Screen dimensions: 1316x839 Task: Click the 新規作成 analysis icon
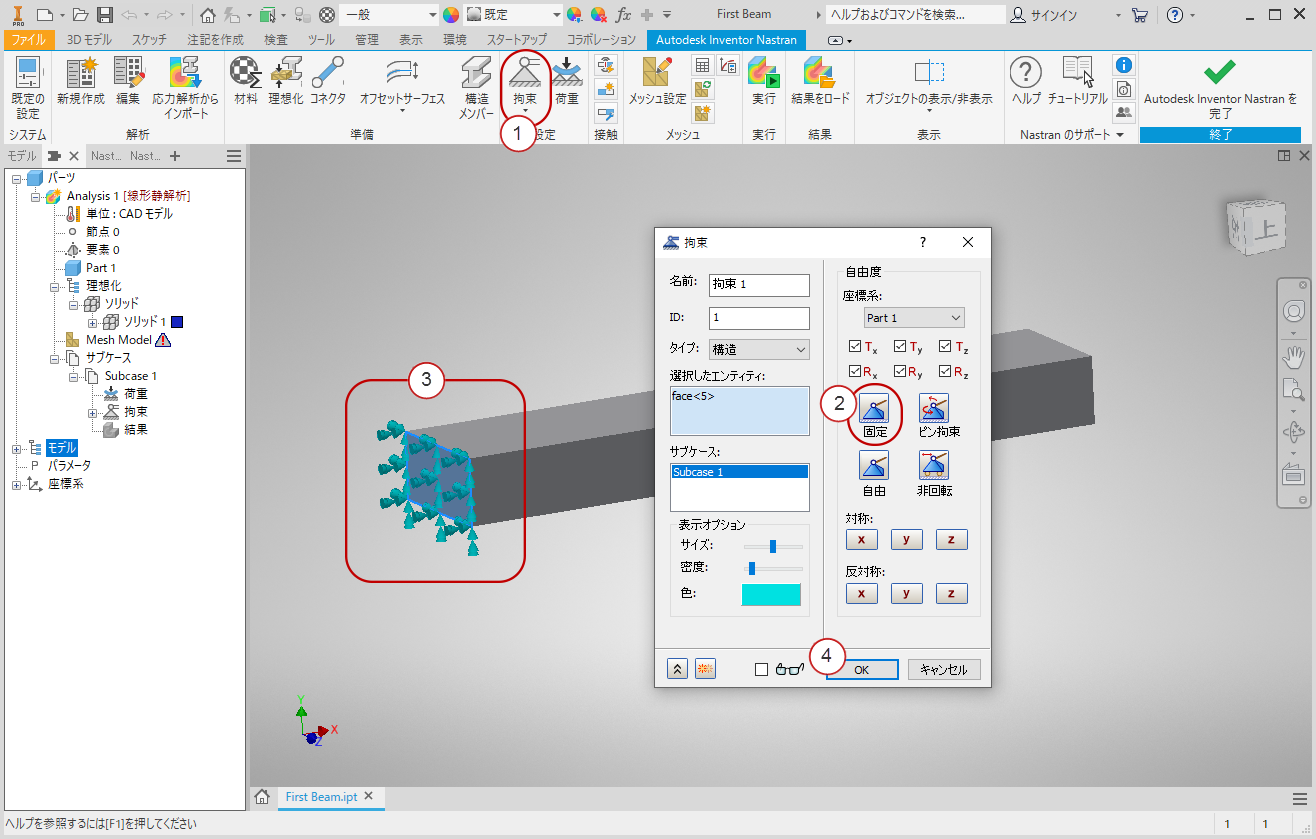coord(81,81)
